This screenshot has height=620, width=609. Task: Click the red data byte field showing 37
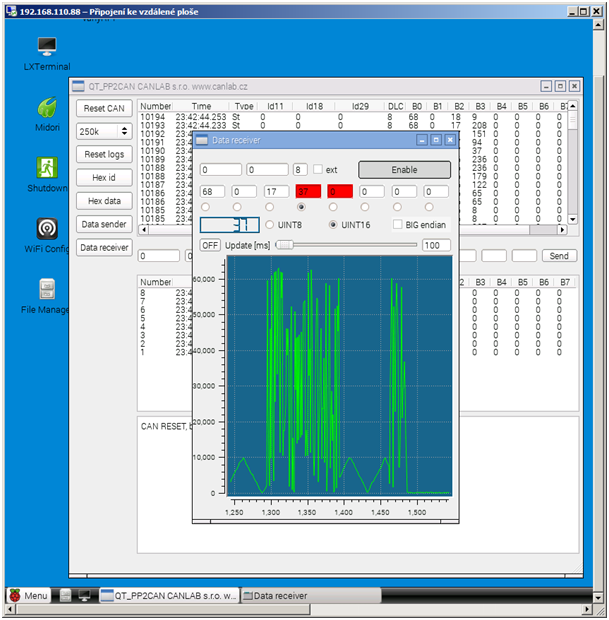(x=308, y=191)
